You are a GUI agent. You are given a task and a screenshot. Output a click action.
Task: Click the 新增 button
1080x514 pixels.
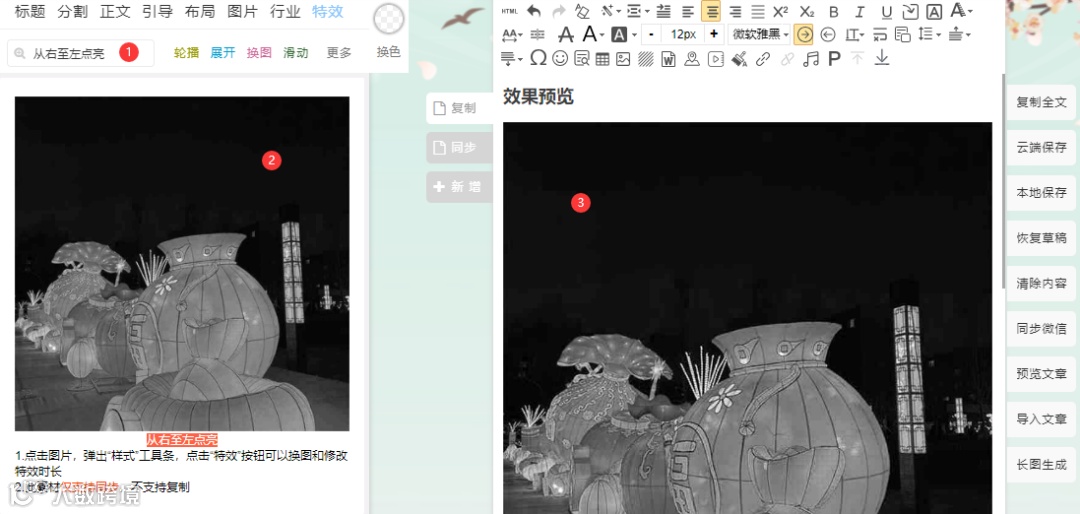pyautogui.click(x=459, y=187)
